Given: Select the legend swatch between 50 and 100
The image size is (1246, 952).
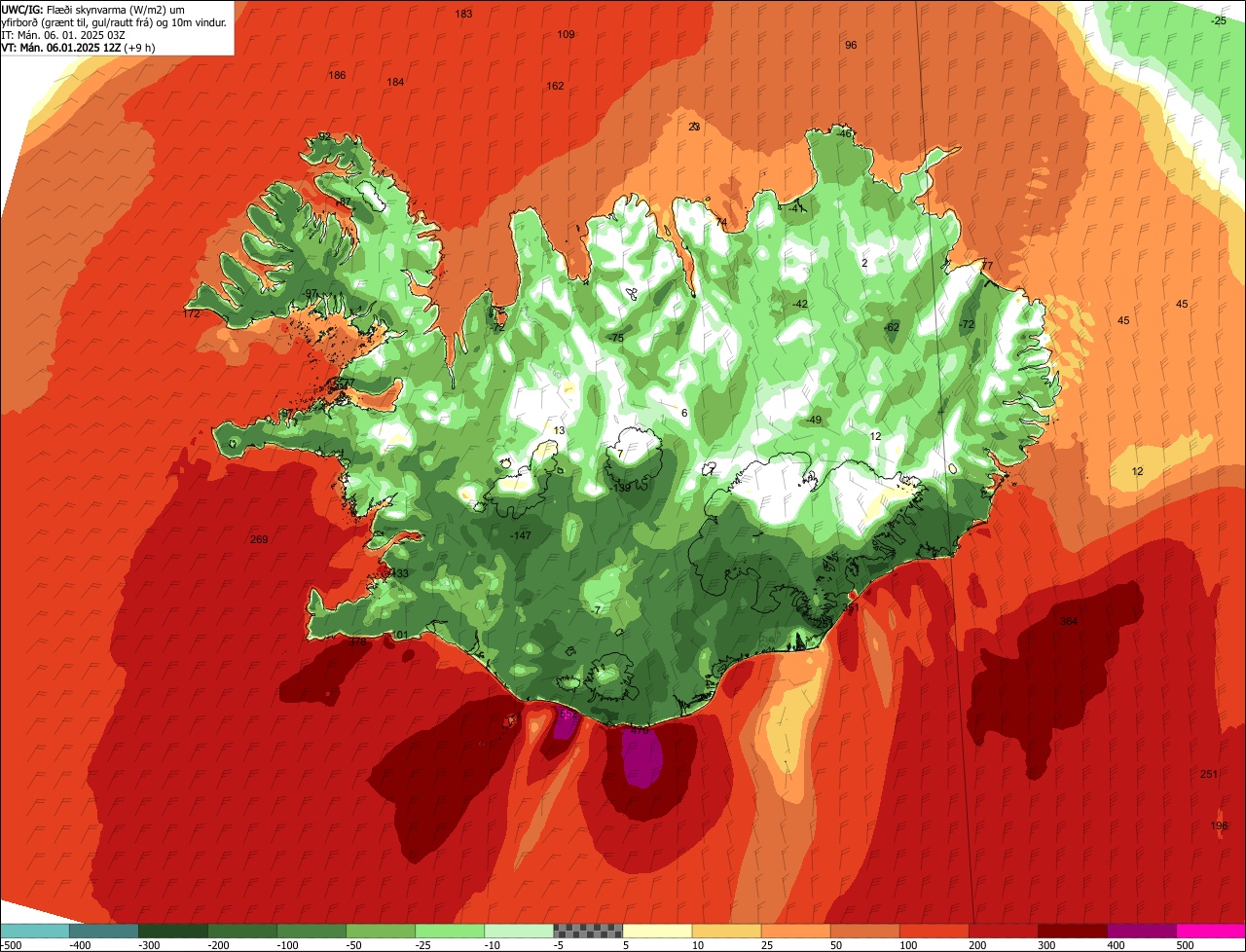Looking at the screenshot, I should (x=864, y=930).
